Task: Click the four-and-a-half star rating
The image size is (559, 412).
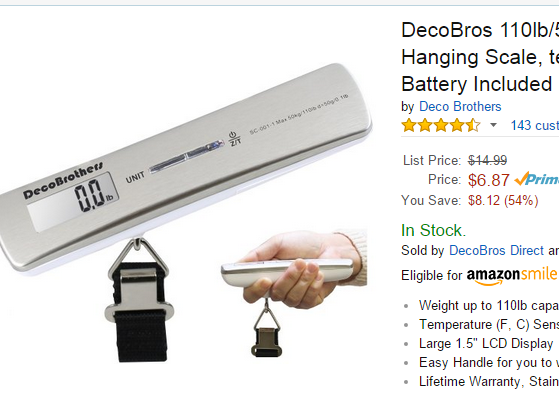Action: 441,125
